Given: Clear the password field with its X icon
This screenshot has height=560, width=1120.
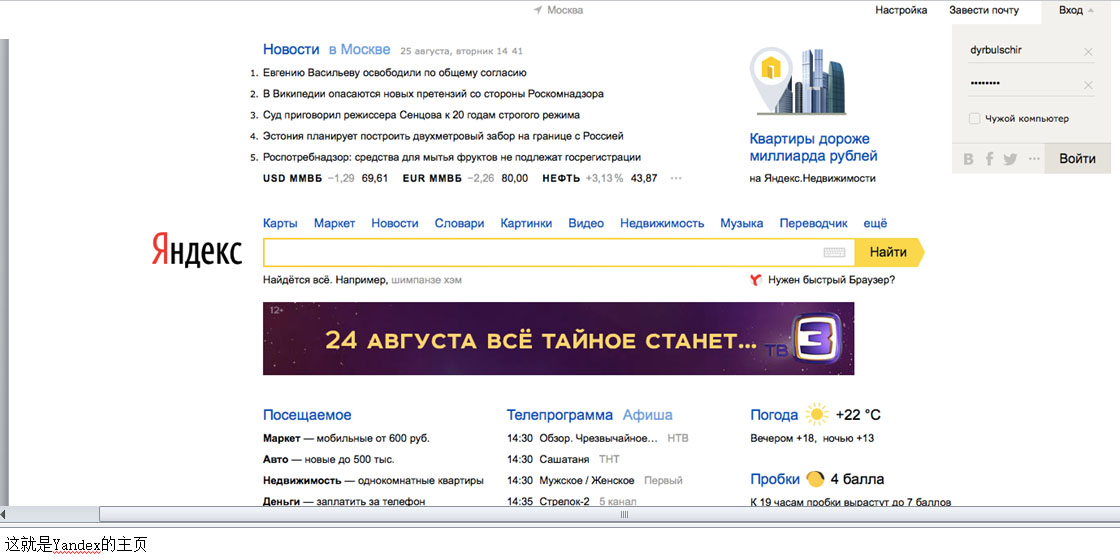Looking at the screenshot, I should coord(1088,85).
